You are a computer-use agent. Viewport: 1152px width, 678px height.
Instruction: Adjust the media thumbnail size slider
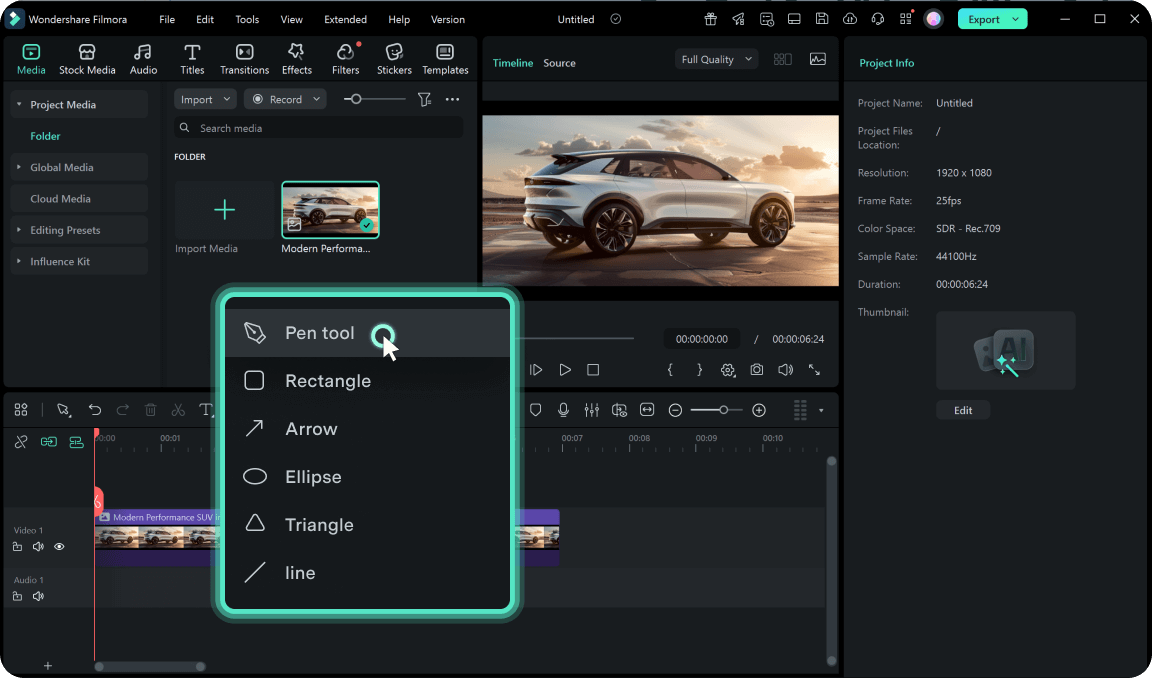356,99
